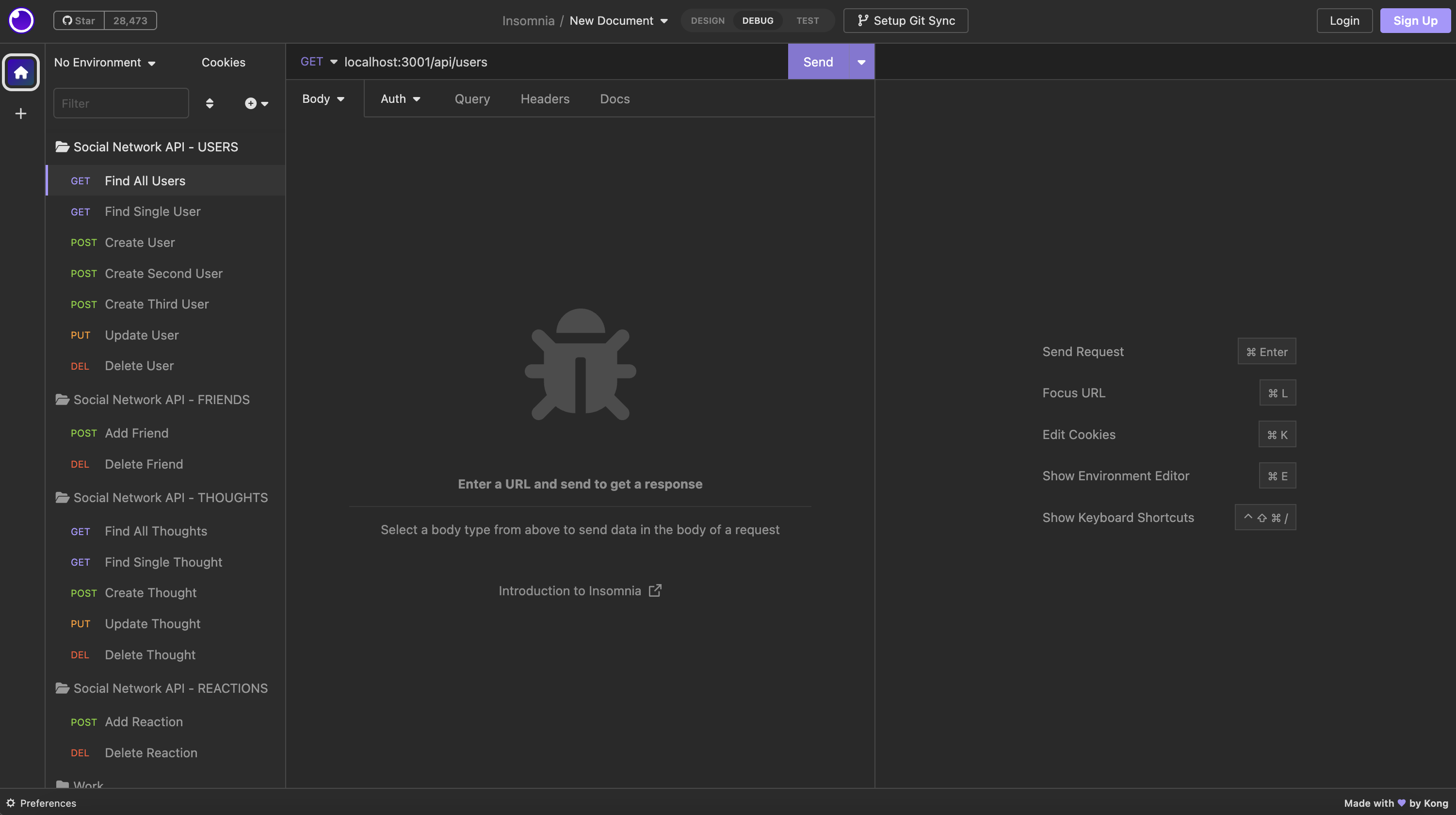Click the Introduction to Insomnia link
This screenshot has height=815, width=1456.
click(x=580, y=590)
